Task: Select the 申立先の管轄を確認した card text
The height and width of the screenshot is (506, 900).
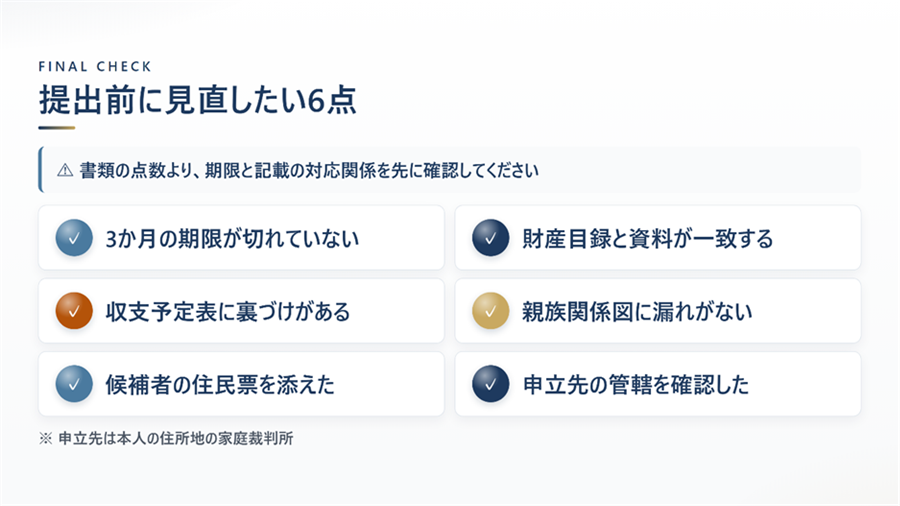Action: coord(636,385)
